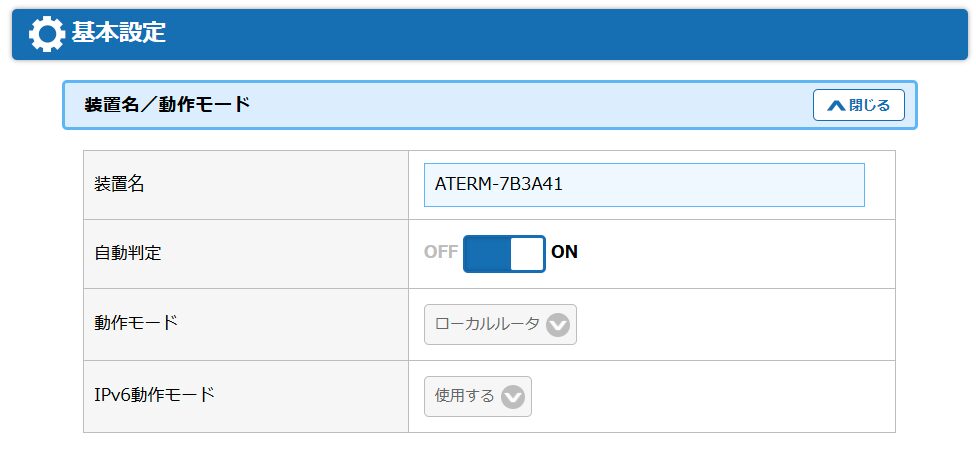This screenshot has height=455, width=976.
Task: Click the ON label of 自動判定
Action: 565,252
